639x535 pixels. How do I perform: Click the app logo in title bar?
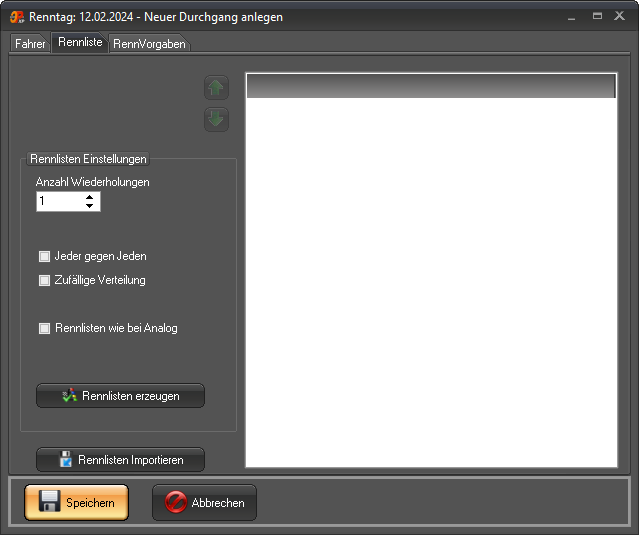point(17,17)
